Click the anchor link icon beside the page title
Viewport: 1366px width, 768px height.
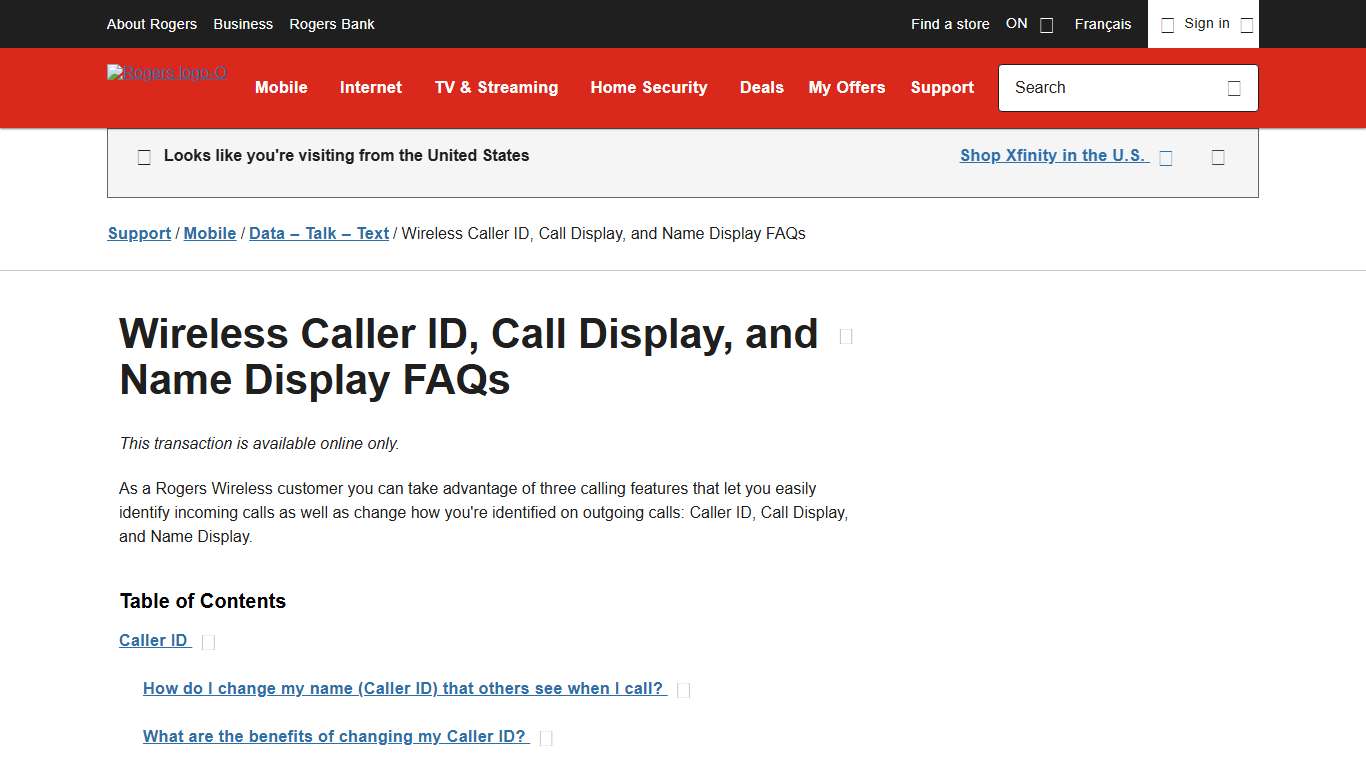(845, 336)
